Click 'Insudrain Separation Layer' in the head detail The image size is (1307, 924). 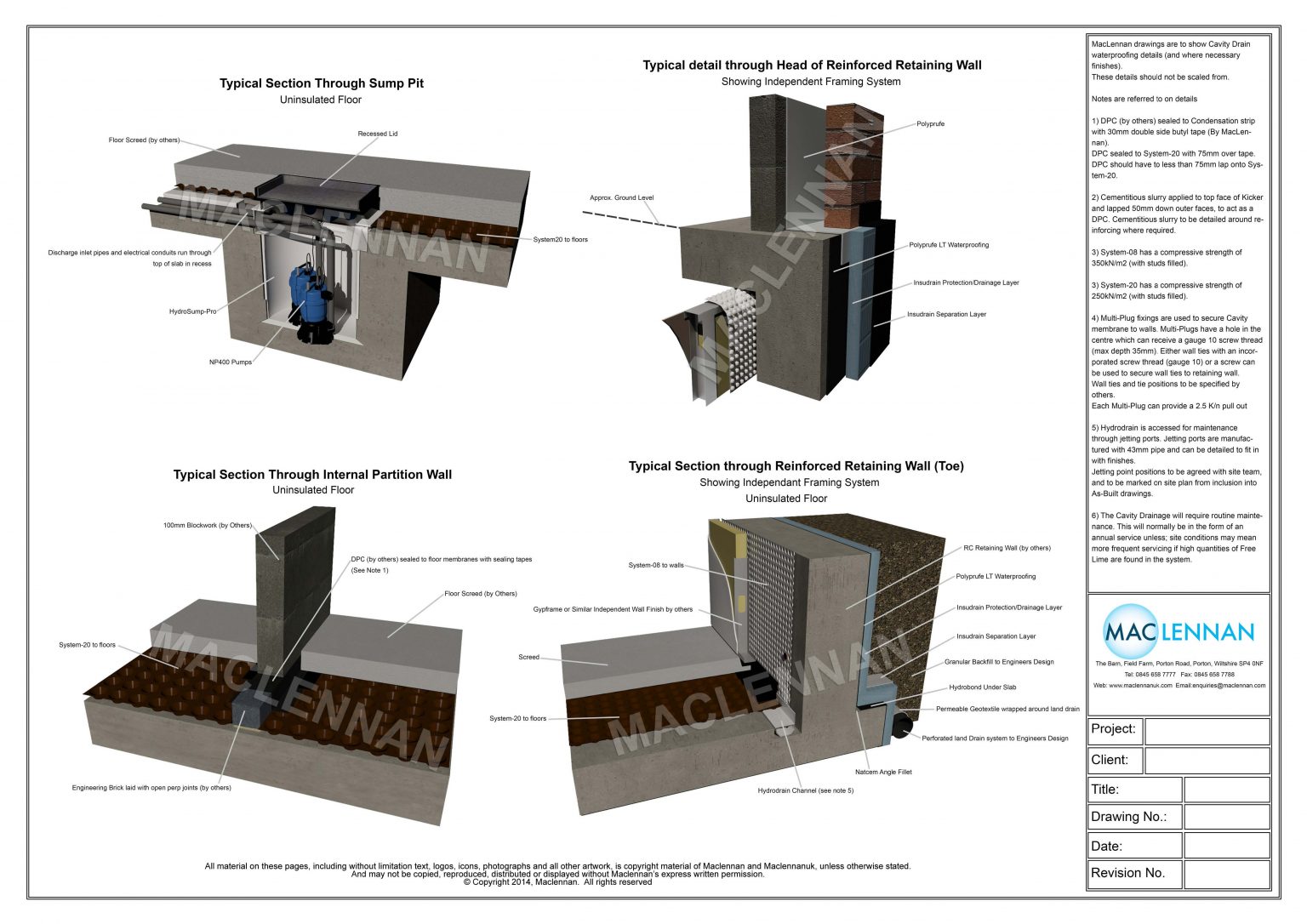946,314
